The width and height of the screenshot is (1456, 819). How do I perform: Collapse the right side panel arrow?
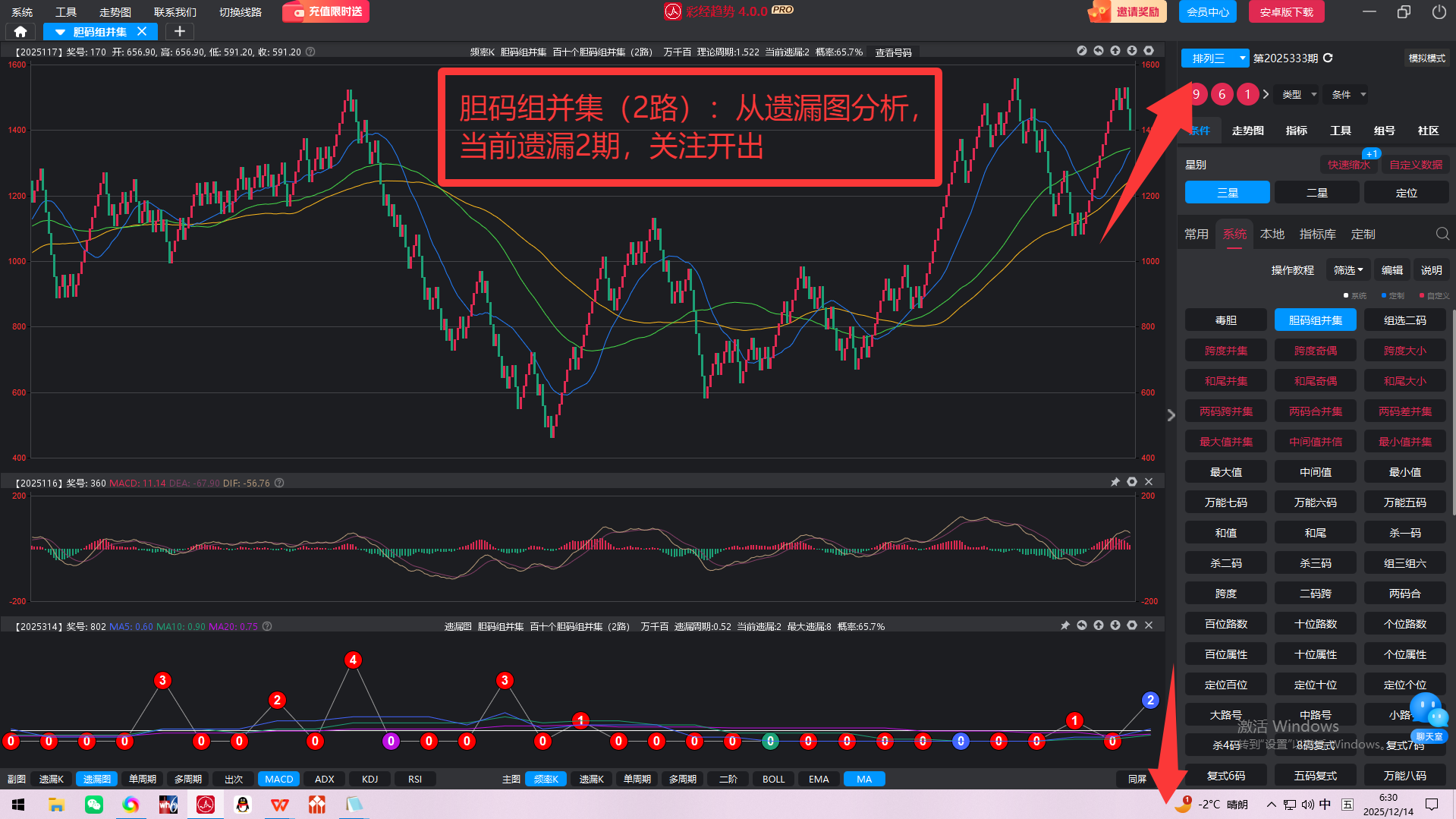(x=1171, y=415)
